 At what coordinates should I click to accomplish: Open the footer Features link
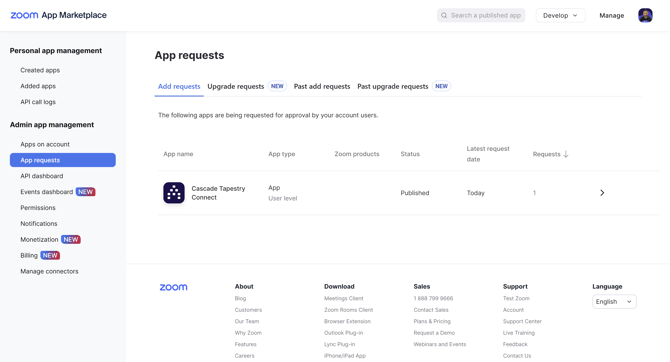tap(246, 344)
